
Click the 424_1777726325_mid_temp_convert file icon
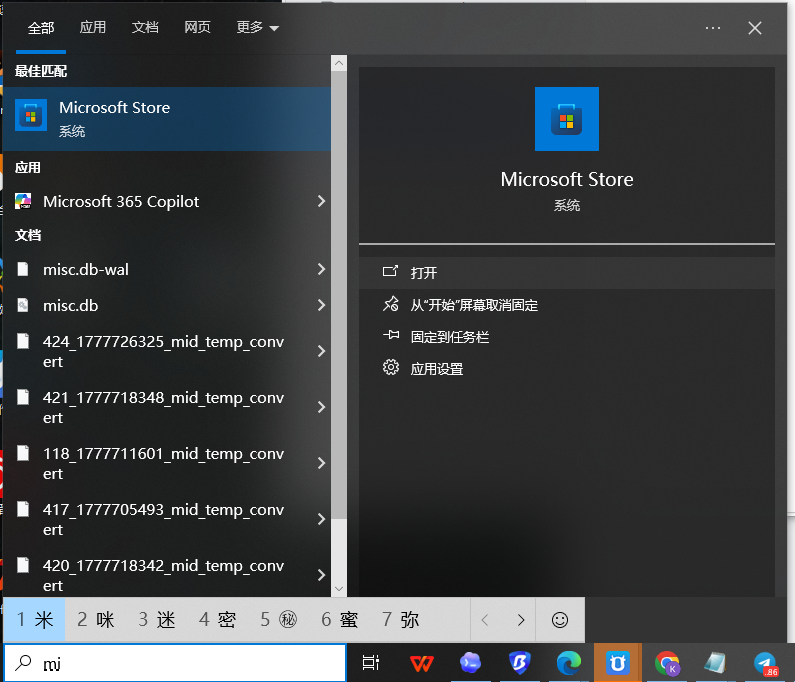click(23, 341)
